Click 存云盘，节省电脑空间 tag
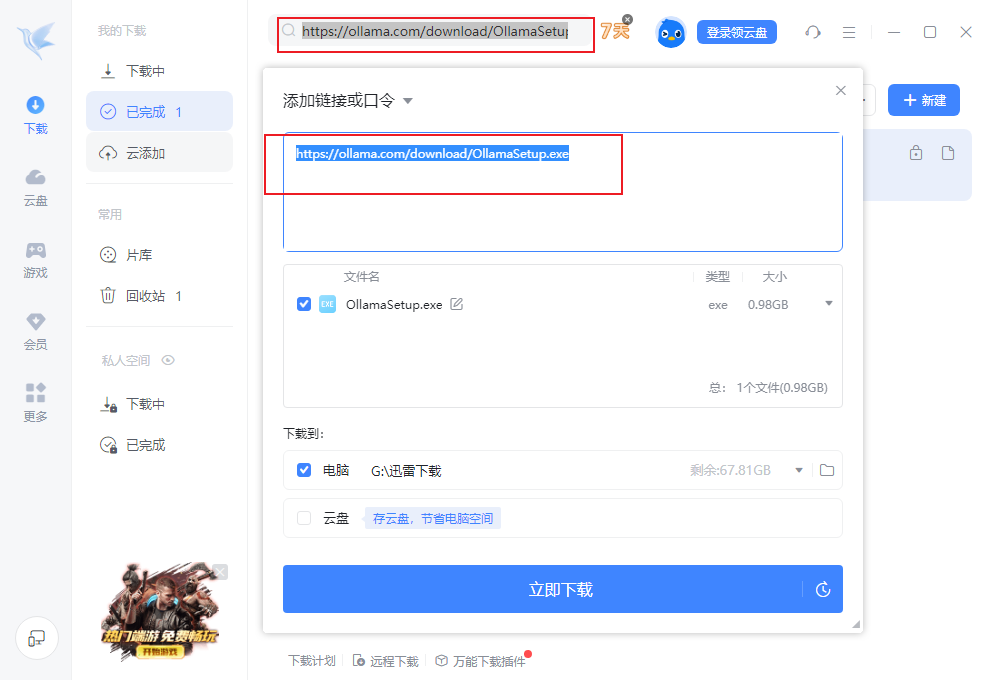 click(432, 518)
